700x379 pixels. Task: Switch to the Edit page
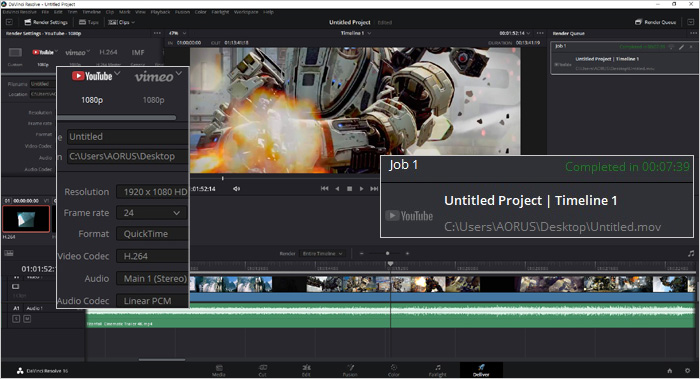(306, 371)
